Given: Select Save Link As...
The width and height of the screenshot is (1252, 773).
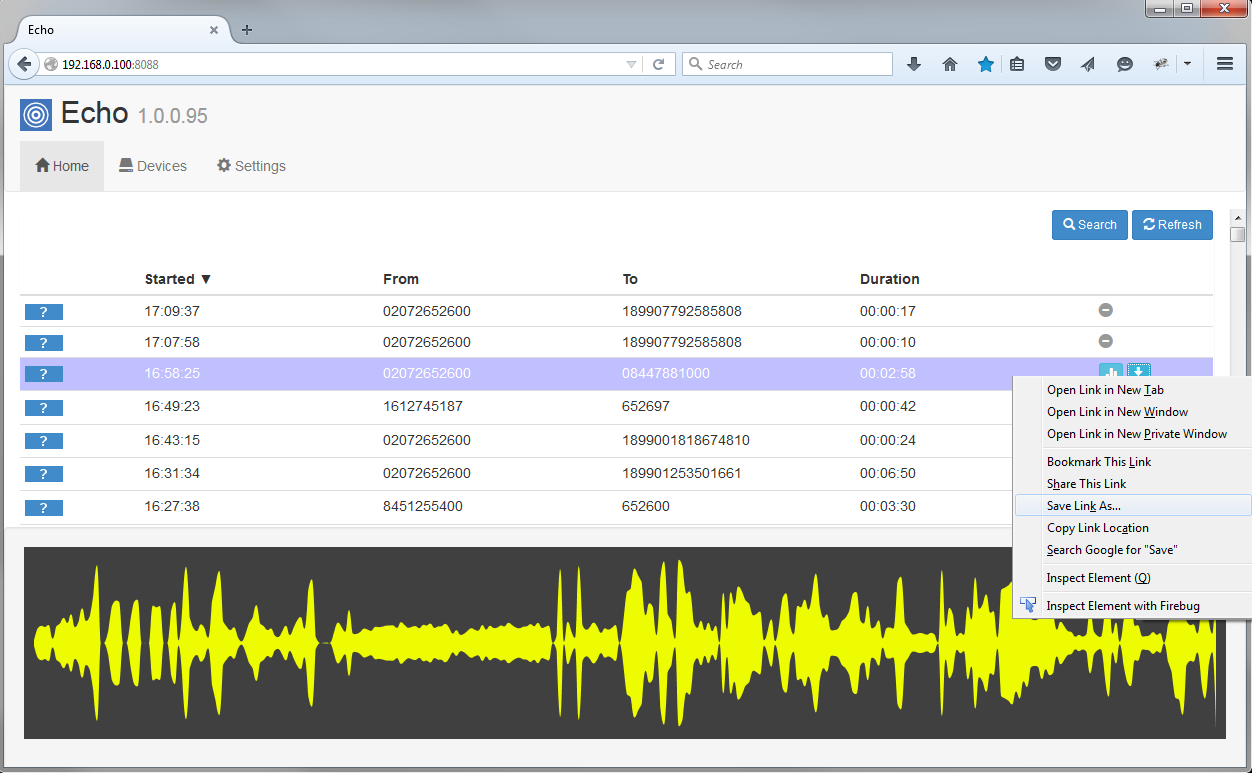Looking at the screenshot, I should pos(1132,506).
